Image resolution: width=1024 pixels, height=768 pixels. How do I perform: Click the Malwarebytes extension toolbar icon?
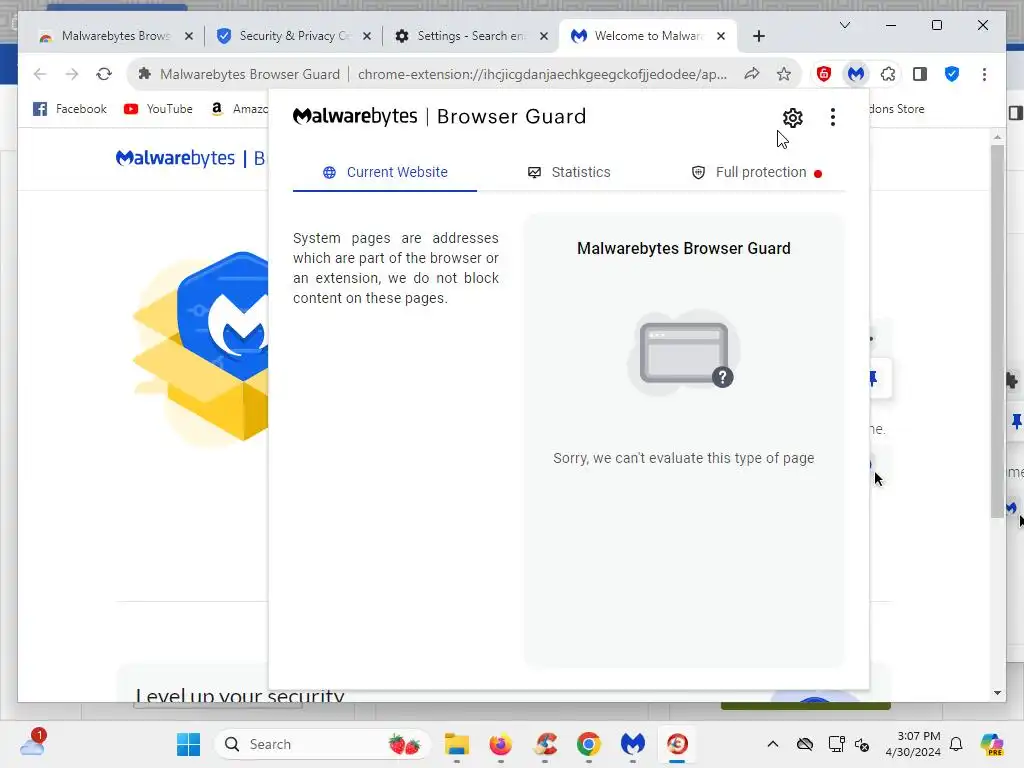coord(856,74)
